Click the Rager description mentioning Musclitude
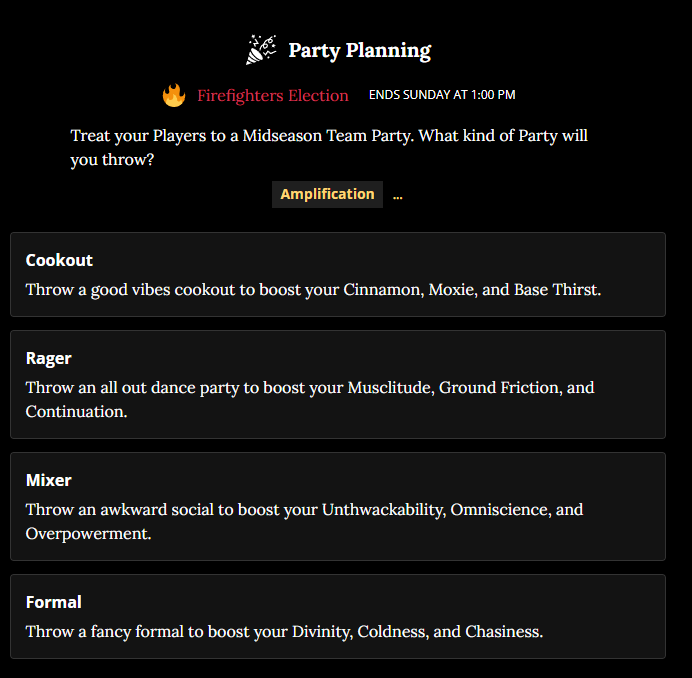The height and width of the screenshot is (678, 692). (x=310, y=399)
